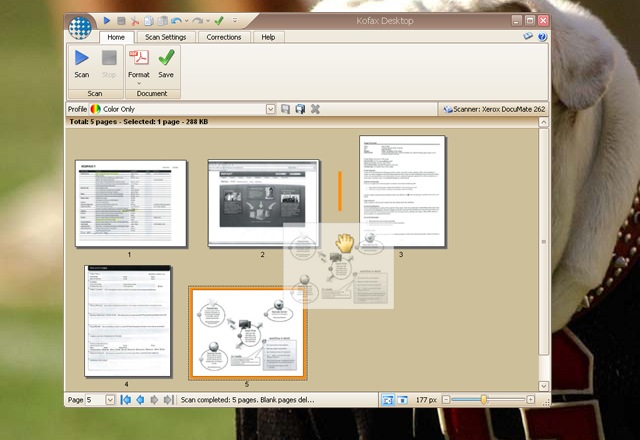640x440 pixels.
Task: Go to next page arrow icon
Action: [154, 400]
